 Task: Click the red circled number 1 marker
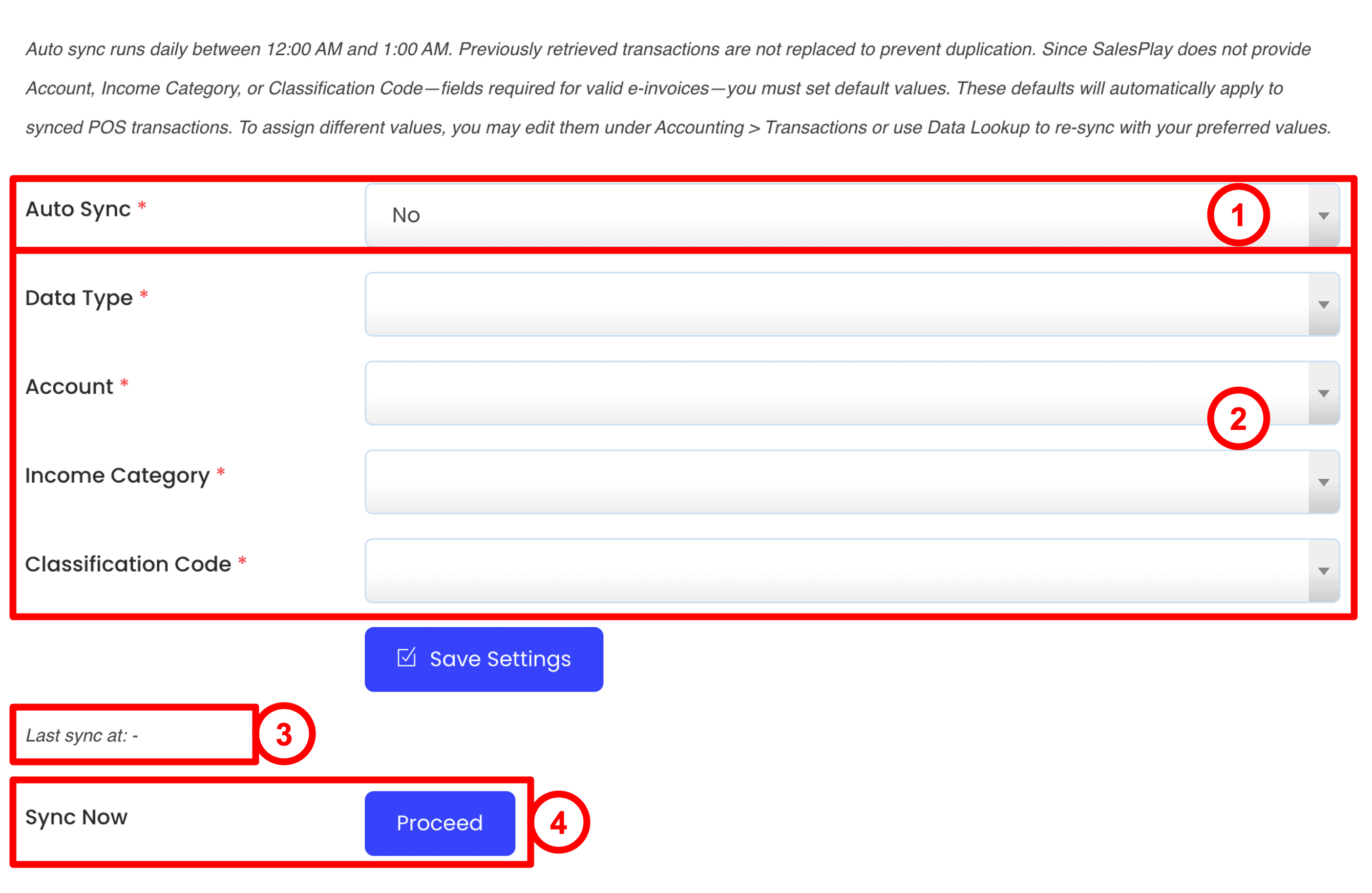pos(1238,215)
